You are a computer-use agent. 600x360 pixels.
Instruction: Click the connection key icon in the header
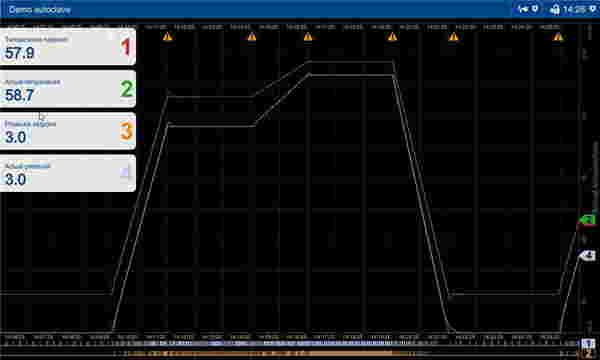pos(523,9)
